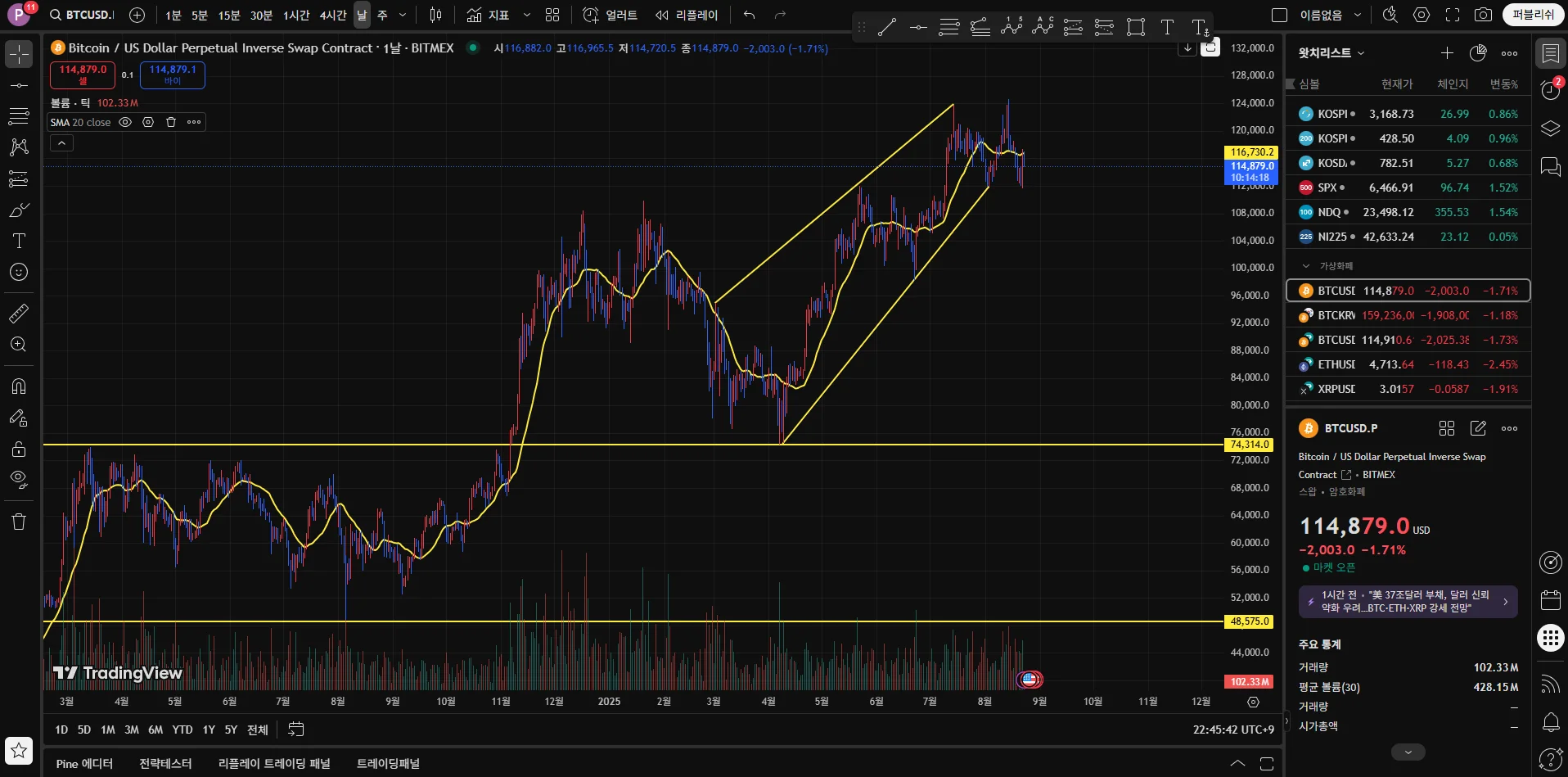The image size is (1568, 777).
Task: Collapse the bottom panel chevron
Action: click(1237, 764)
